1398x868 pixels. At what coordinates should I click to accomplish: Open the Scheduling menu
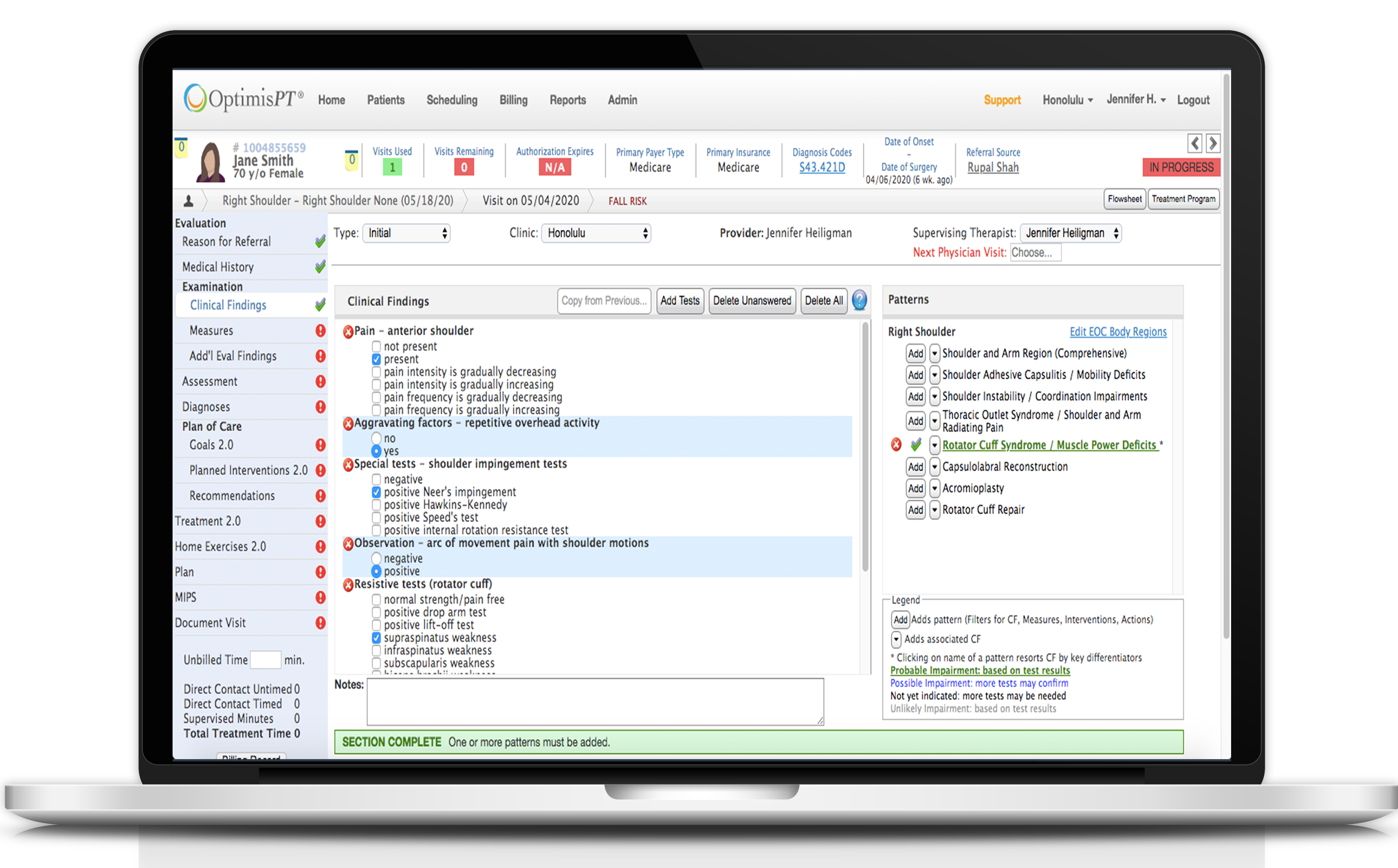pos(451,100)
